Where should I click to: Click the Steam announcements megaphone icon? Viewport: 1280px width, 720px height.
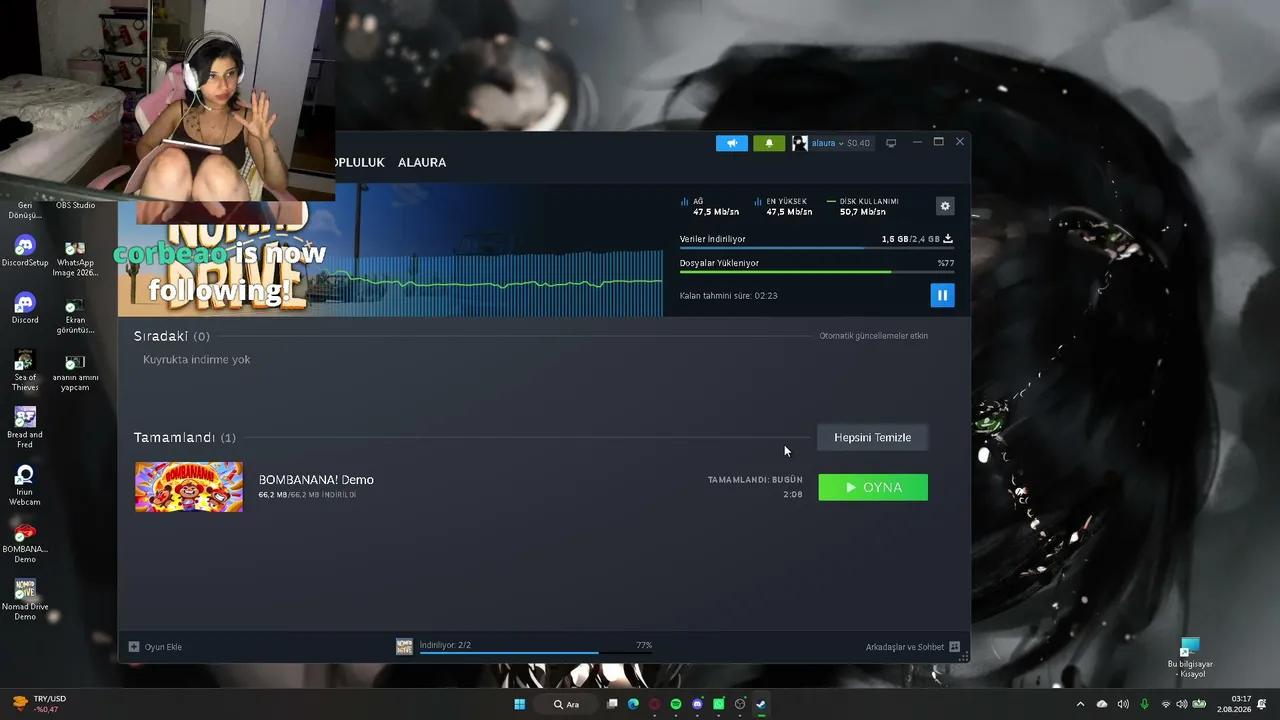click(x=732, y=143)
